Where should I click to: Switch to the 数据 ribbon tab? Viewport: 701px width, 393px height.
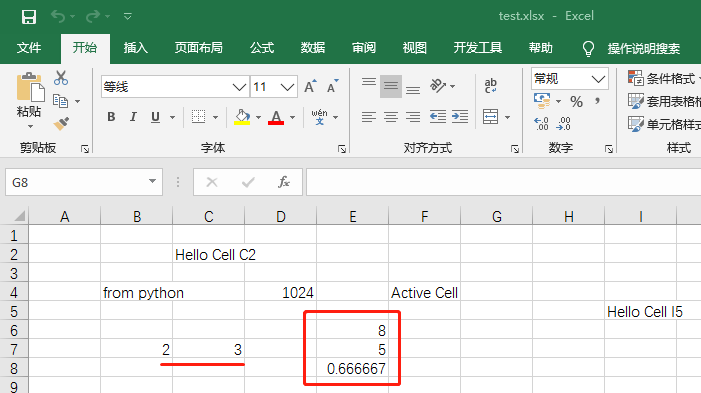pyautogui.click(x=312, y=48)
